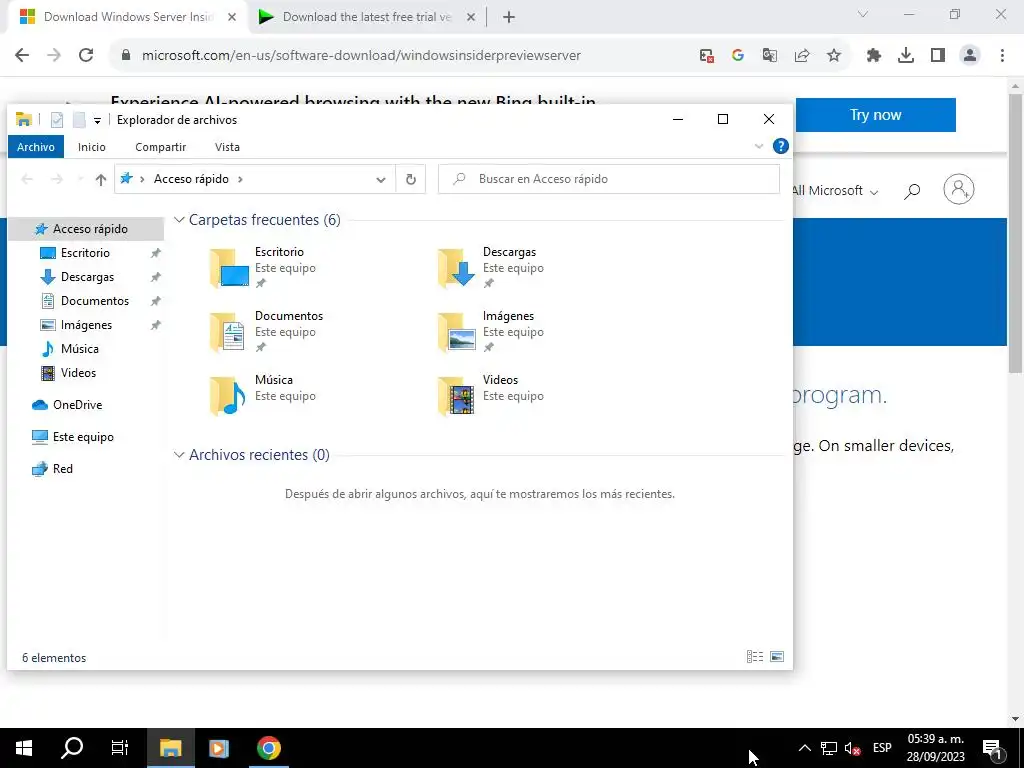Open Task View on the taskbar

pos(120,748)
